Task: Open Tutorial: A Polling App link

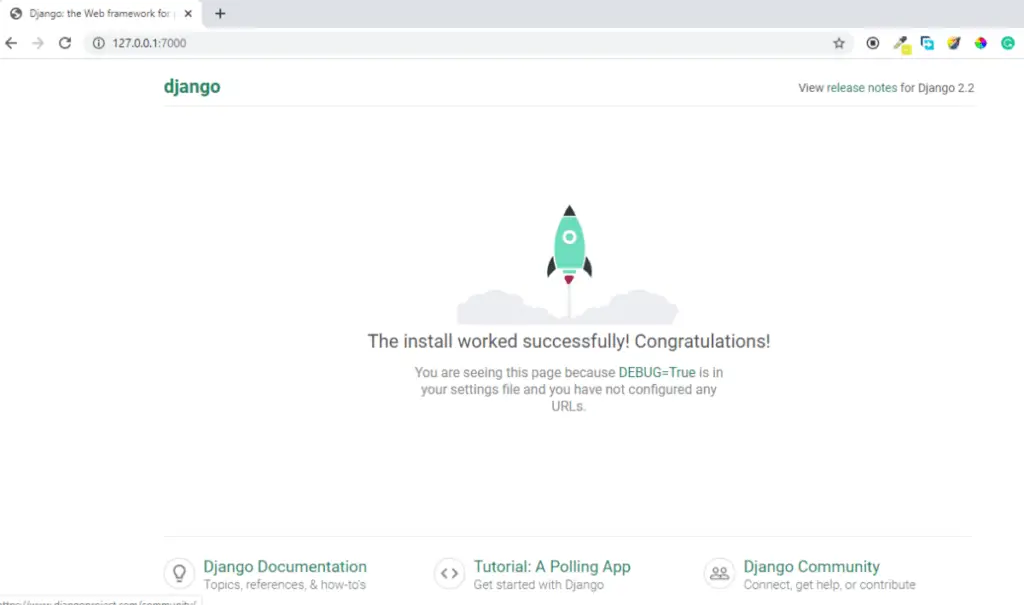Action: [x=552, y=566]
